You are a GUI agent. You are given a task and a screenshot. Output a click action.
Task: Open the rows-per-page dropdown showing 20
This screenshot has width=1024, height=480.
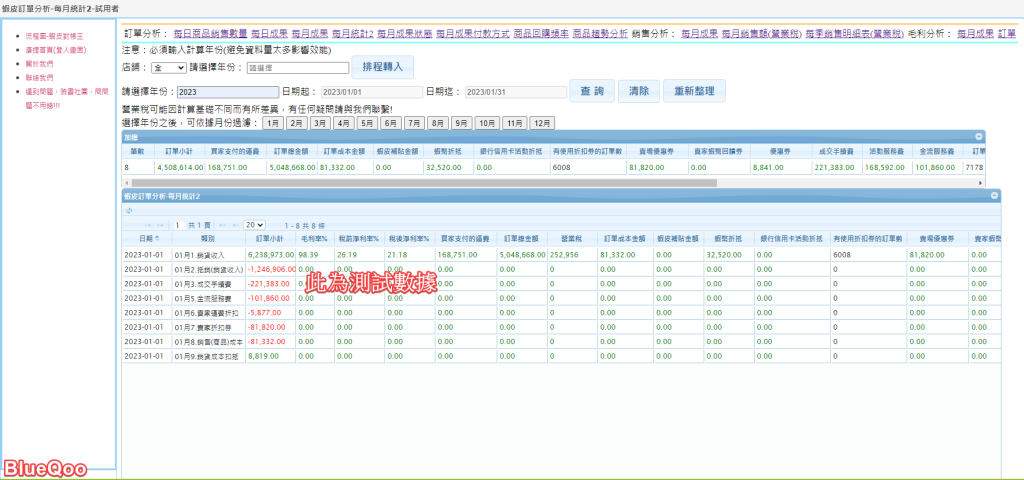(254, 225)
